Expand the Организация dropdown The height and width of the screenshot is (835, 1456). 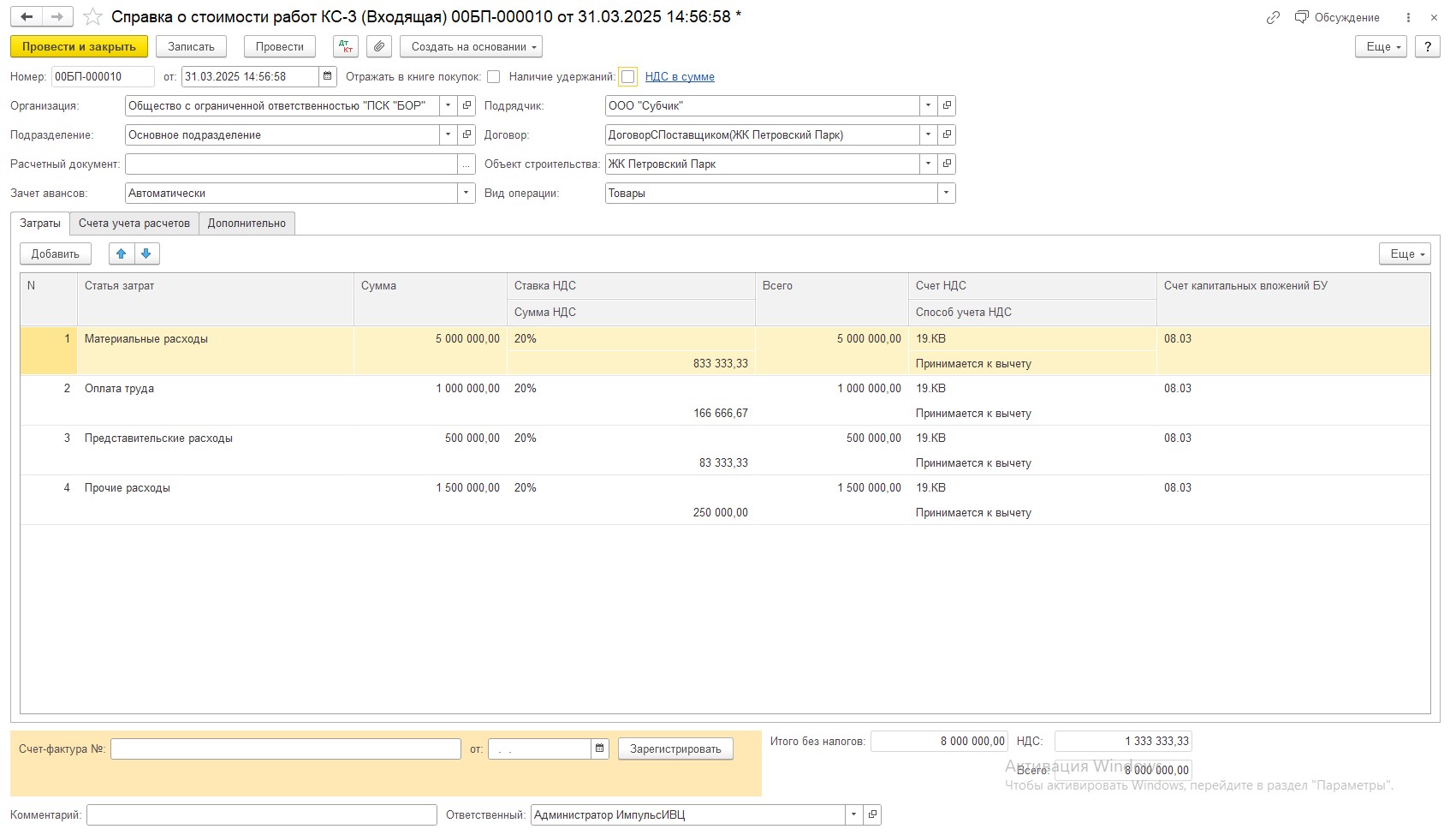coord(449,106)
